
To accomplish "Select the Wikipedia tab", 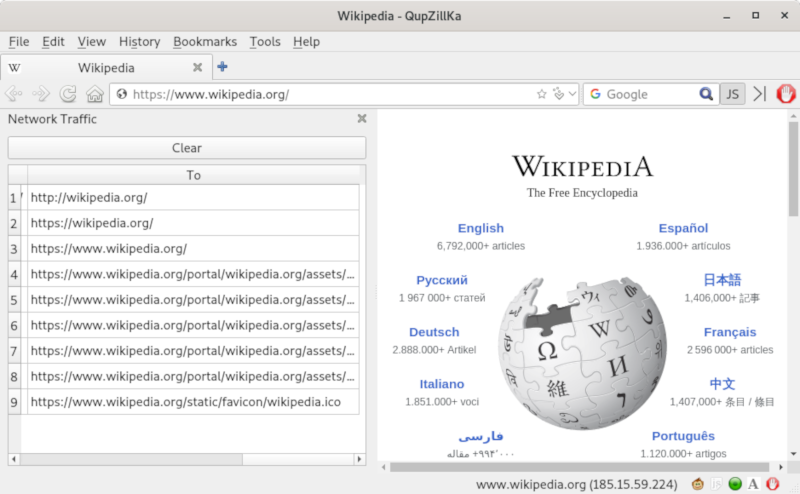I will (x=106, y=67).
